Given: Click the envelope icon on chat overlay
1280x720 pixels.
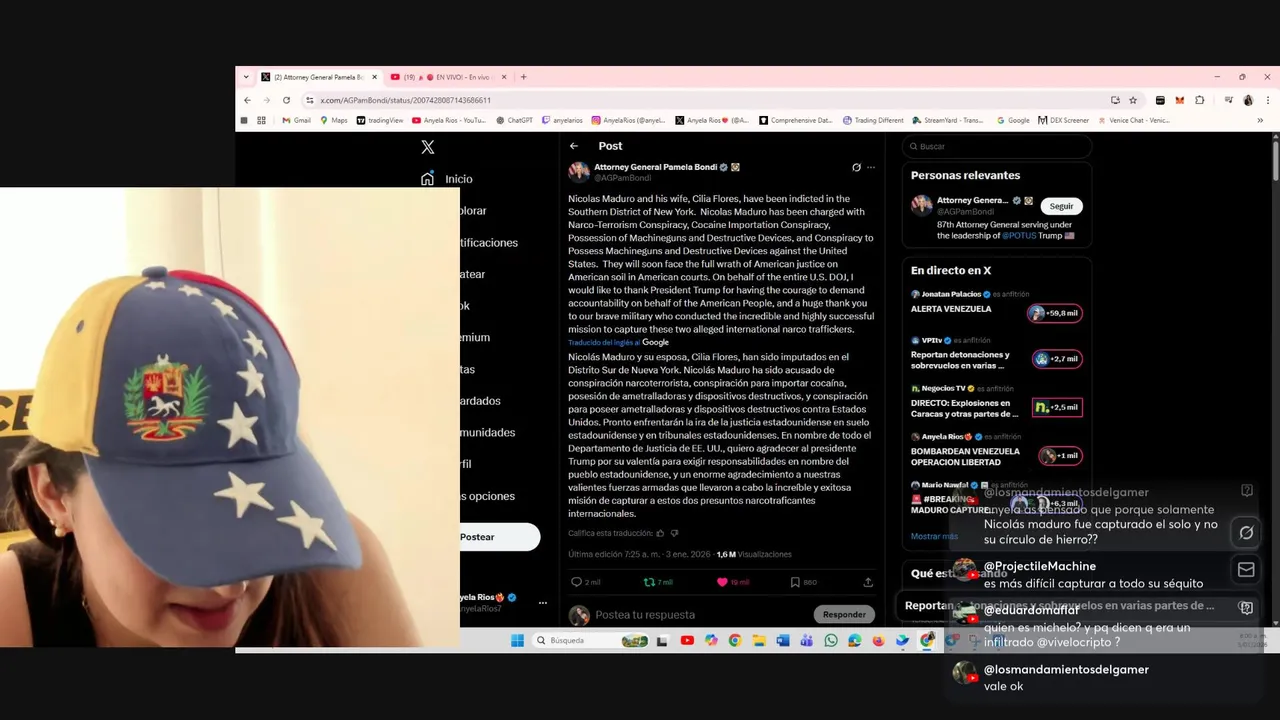Looking at the screenshot, I should click(1246, 570).
